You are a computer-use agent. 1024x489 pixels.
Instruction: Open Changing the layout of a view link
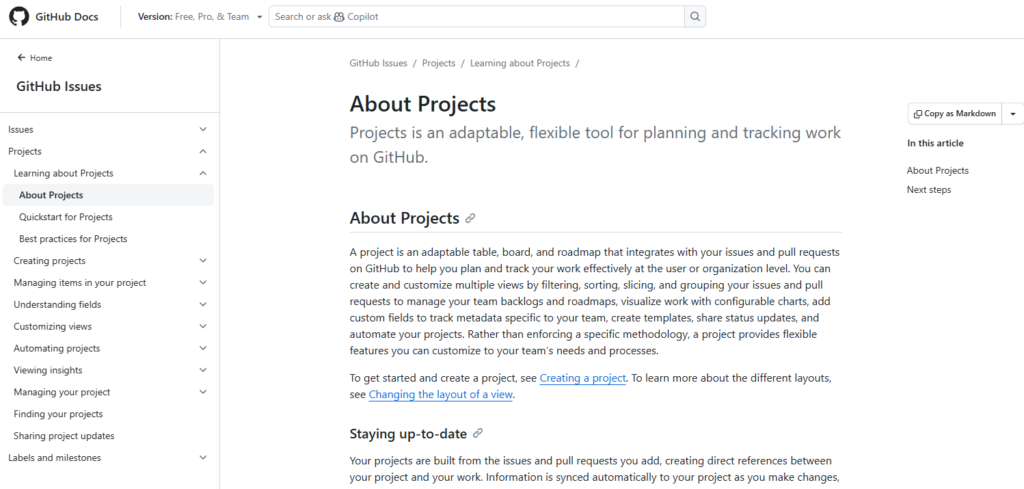tap(441, 394)
